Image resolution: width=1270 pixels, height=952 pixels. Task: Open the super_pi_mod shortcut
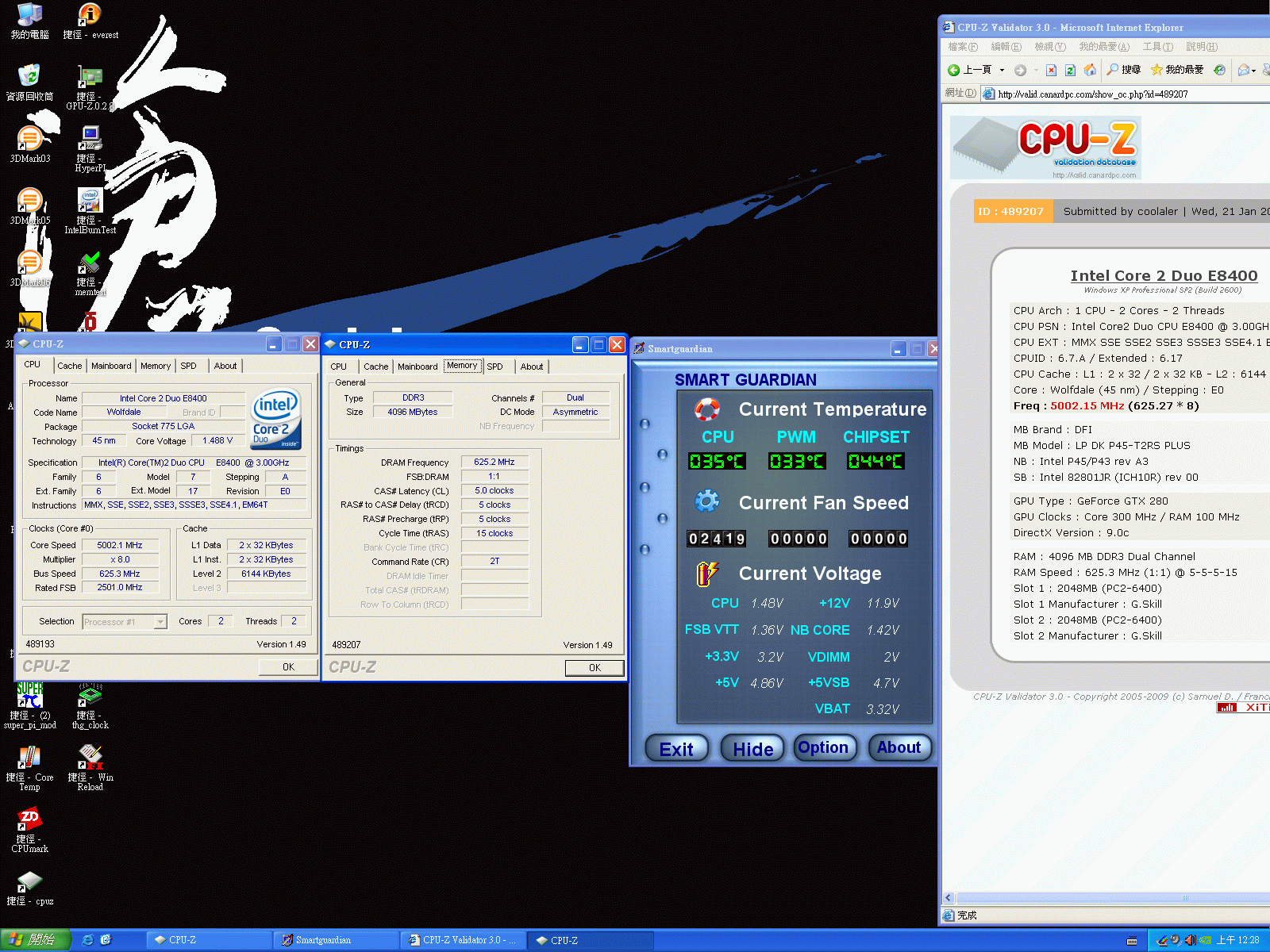tap(29, 706)
